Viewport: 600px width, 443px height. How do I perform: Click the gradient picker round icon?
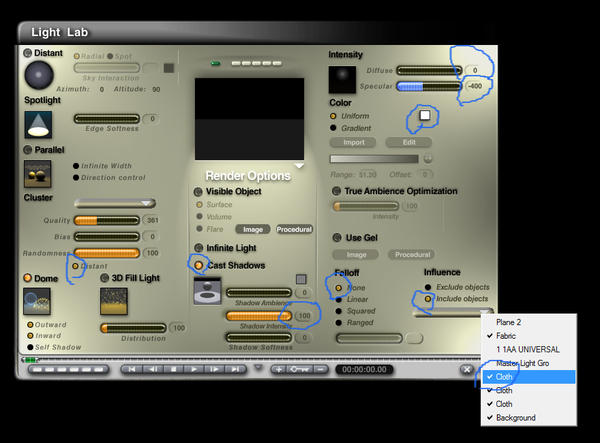[428, 158]
